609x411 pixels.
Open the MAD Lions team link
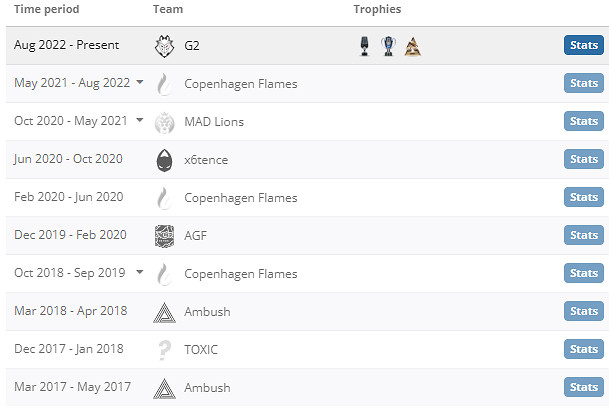tap(214, 122)
